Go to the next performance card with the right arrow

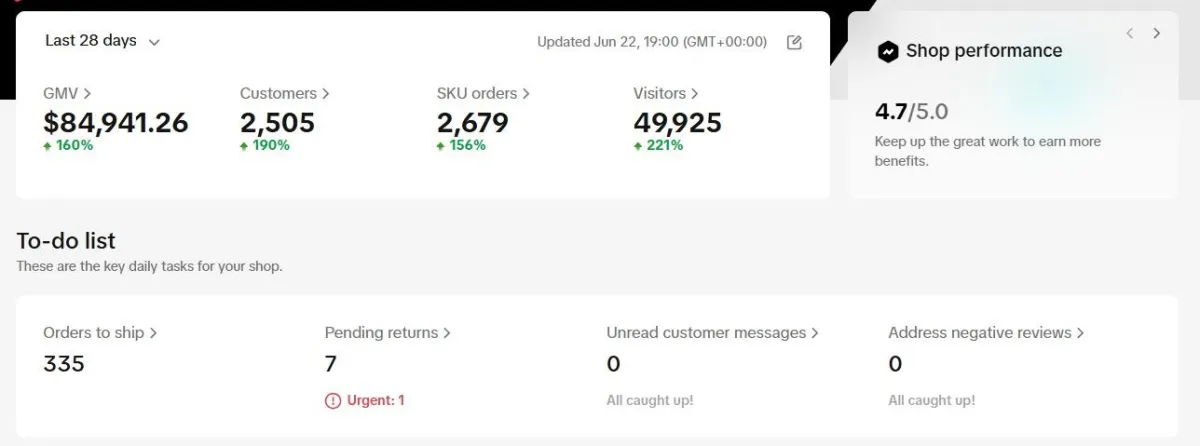(1157, 33)
